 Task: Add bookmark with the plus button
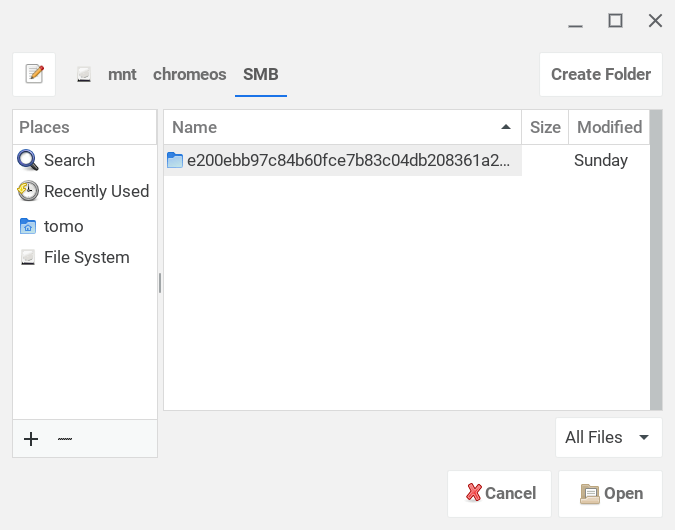tap(31, 439)
